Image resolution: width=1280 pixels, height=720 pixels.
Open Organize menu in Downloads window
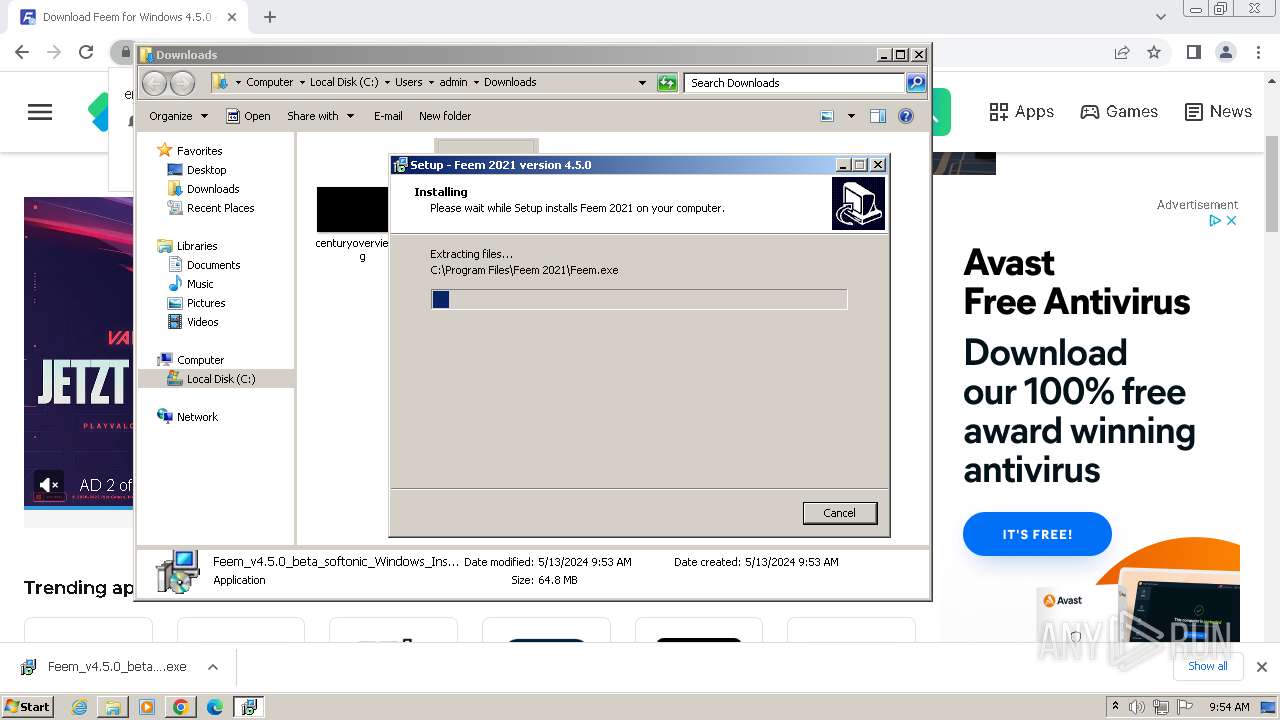pyautogui.click(x=178, y=116)
